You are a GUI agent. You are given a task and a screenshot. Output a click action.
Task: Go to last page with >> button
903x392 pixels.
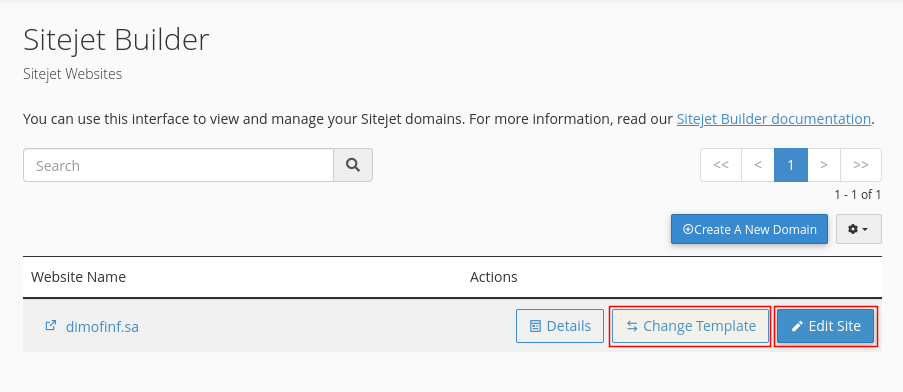point(860,165)
